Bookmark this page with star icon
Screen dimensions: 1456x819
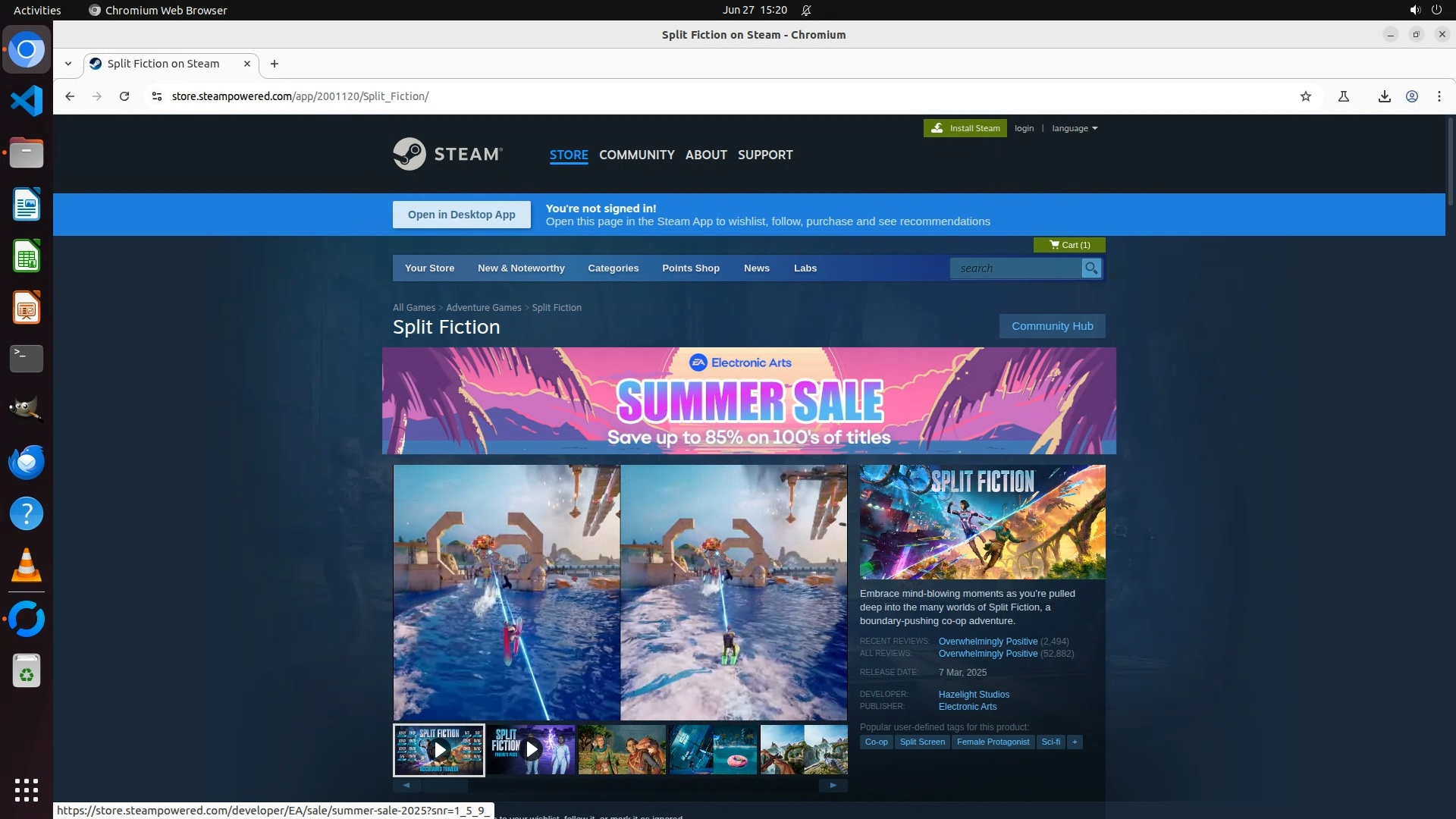click(x=1305, y=96)
